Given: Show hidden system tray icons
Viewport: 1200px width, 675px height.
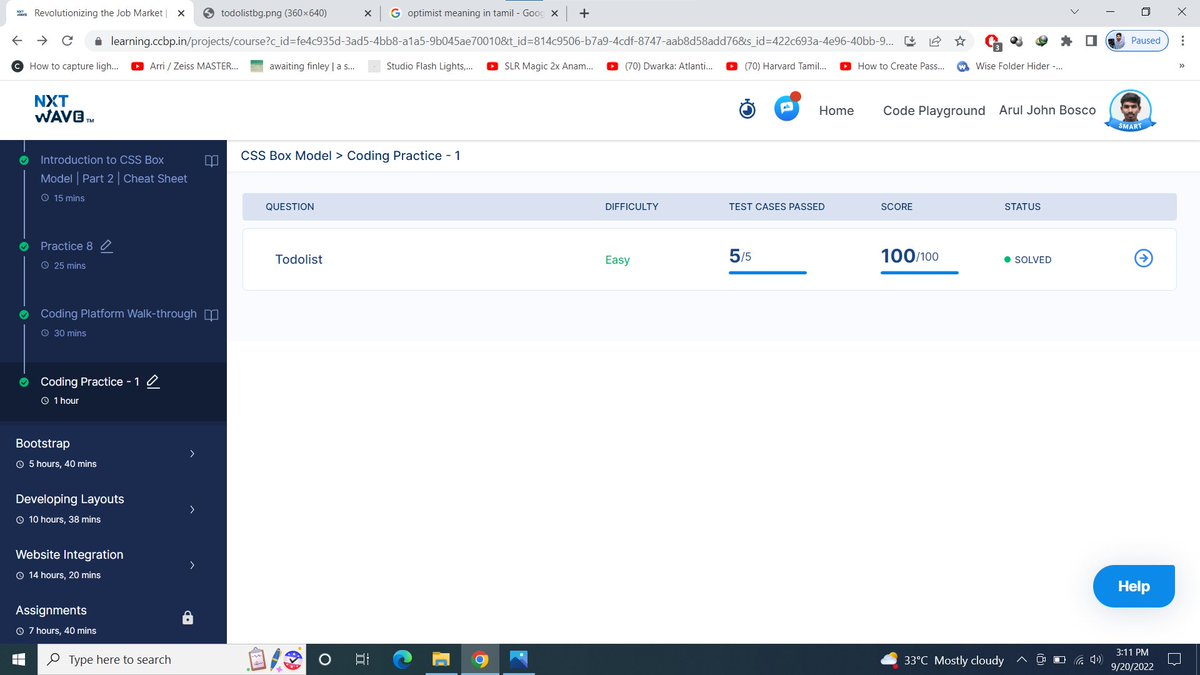Looking at the screenshot, I should tap(1022, 660).
